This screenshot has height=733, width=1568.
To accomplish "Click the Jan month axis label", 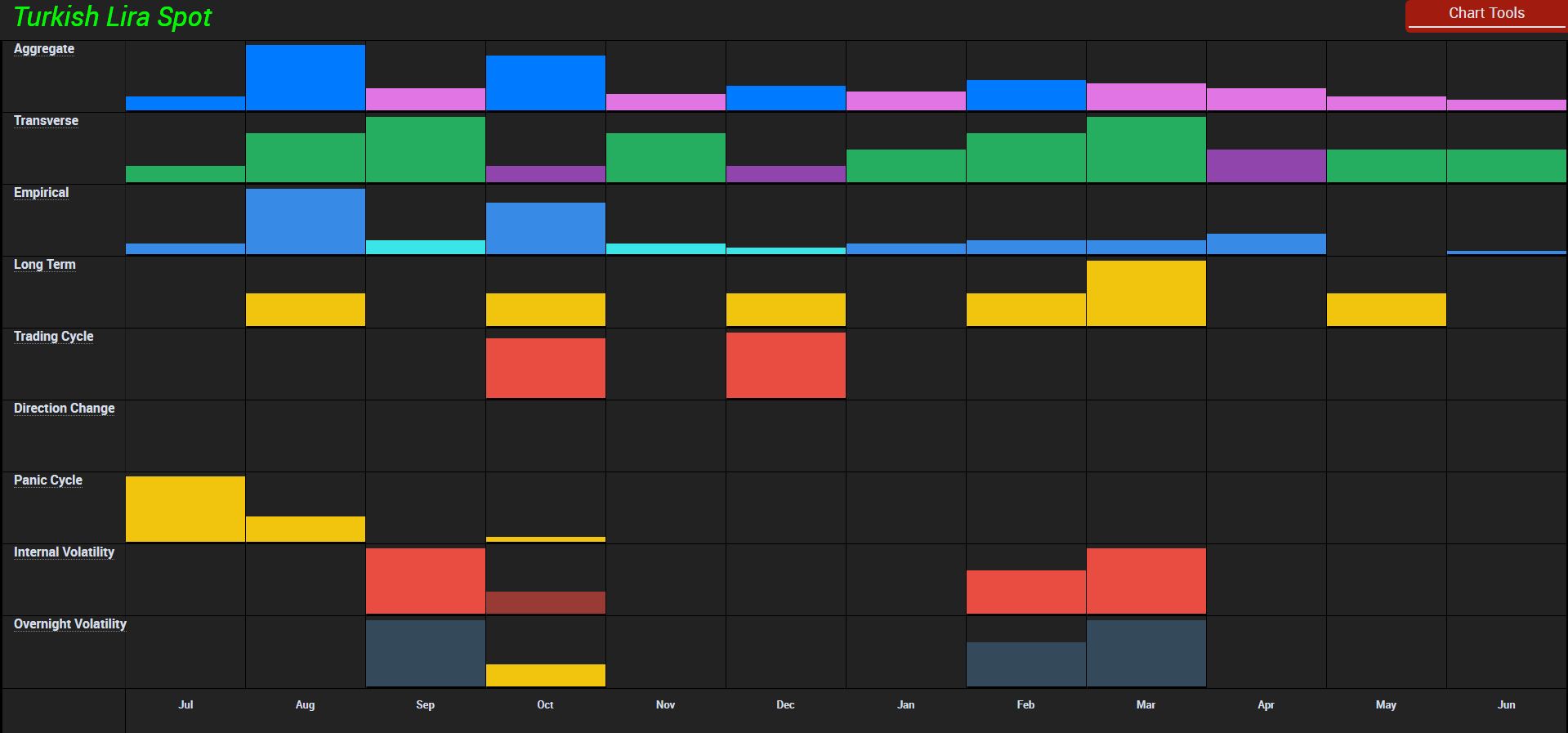I will pos(905,704).
